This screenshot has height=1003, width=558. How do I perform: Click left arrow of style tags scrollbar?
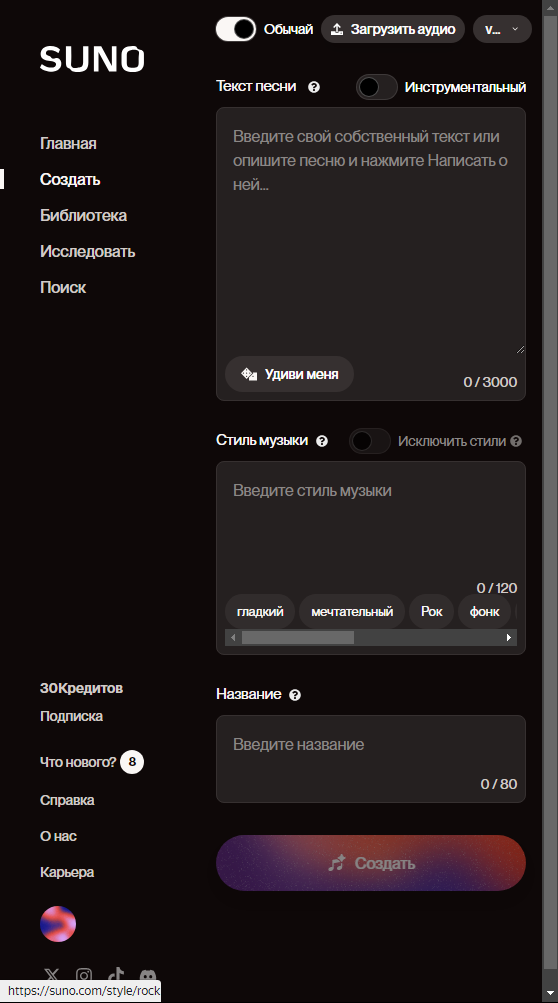click(233, 637)
